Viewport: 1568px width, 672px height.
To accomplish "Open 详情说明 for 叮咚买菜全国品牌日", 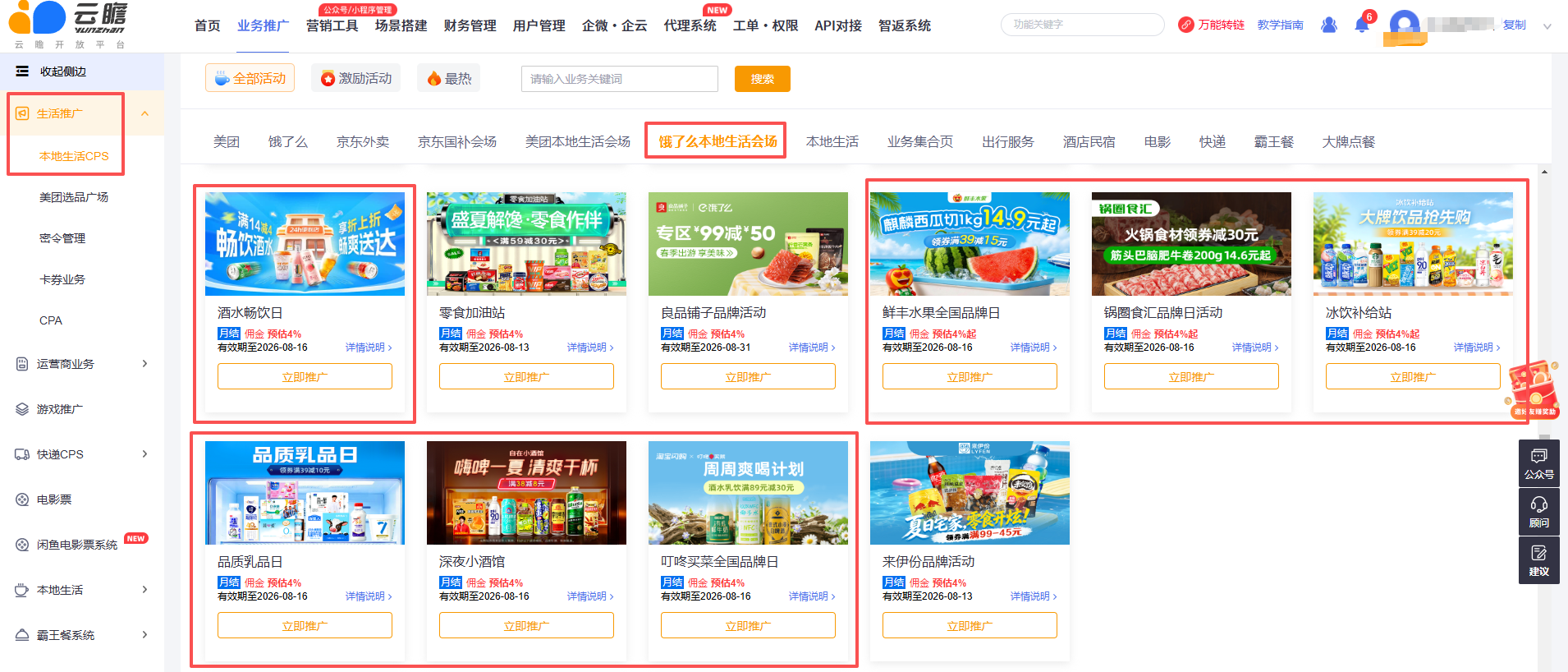I will 812,596.
